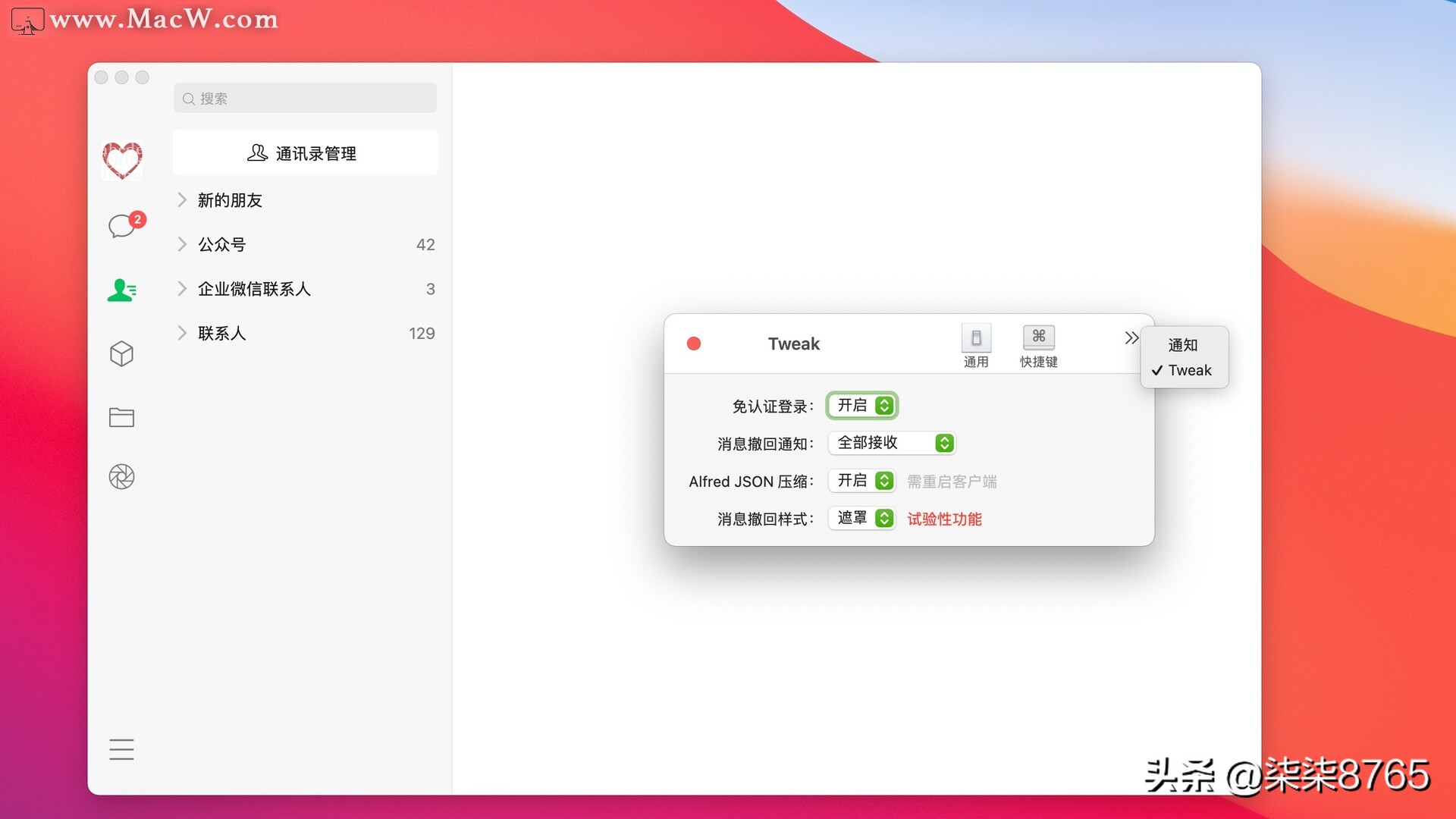Click the heart profile avatar
1456x819 pixels.
click(x=122, y=160)
